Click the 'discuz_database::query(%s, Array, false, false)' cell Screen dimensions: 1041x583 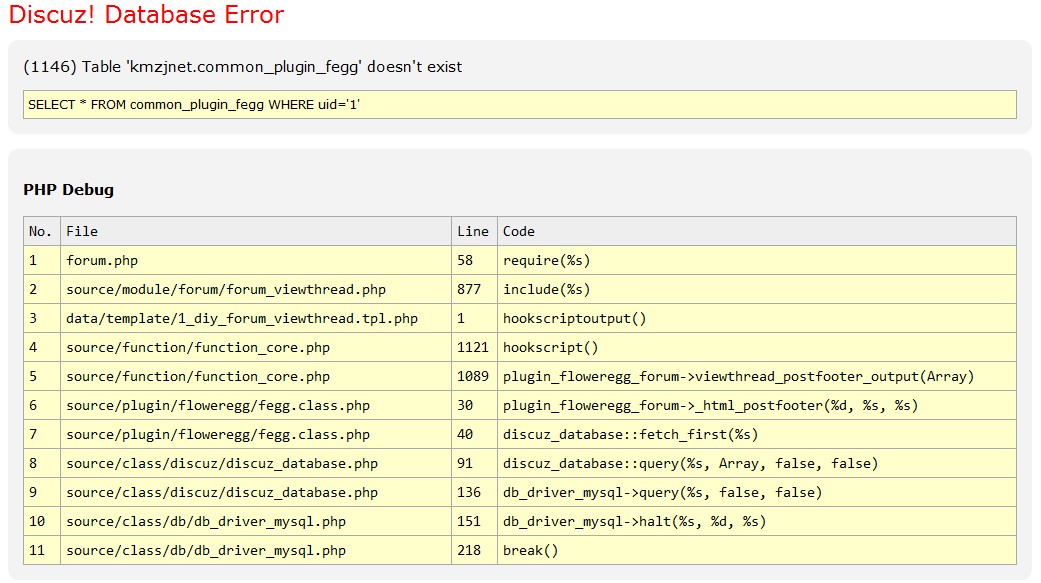(757, 463)
